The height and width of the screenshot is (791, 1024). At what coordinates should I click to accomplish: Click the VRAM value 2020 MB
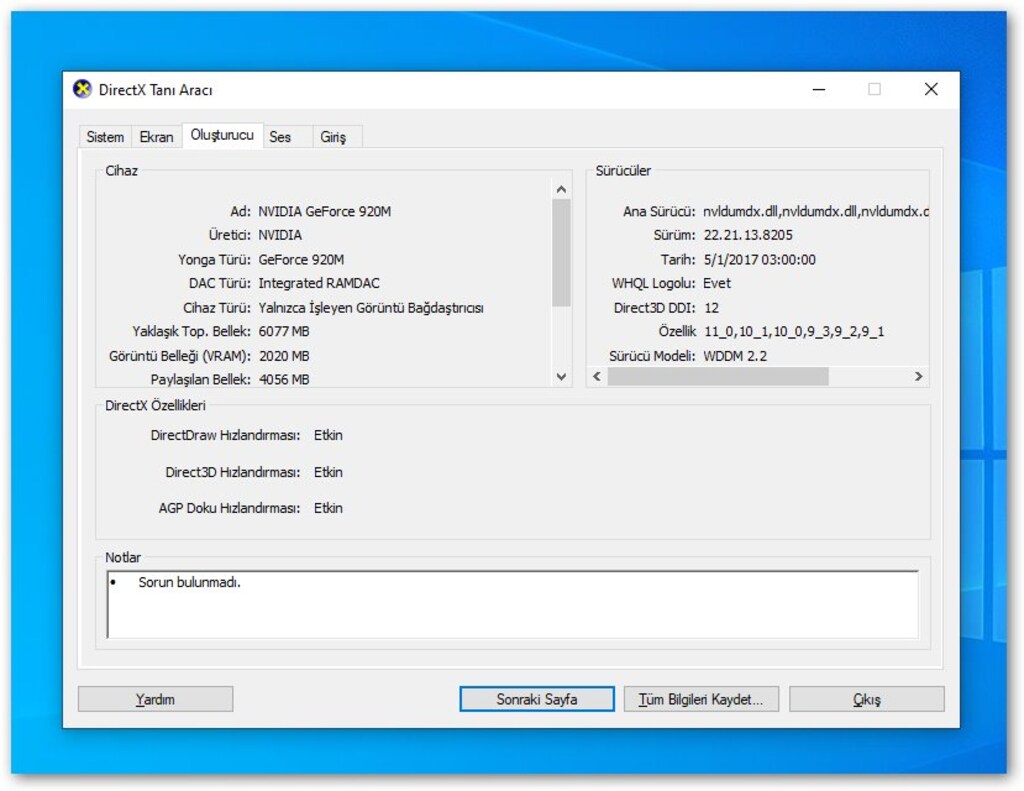(284, 356)
